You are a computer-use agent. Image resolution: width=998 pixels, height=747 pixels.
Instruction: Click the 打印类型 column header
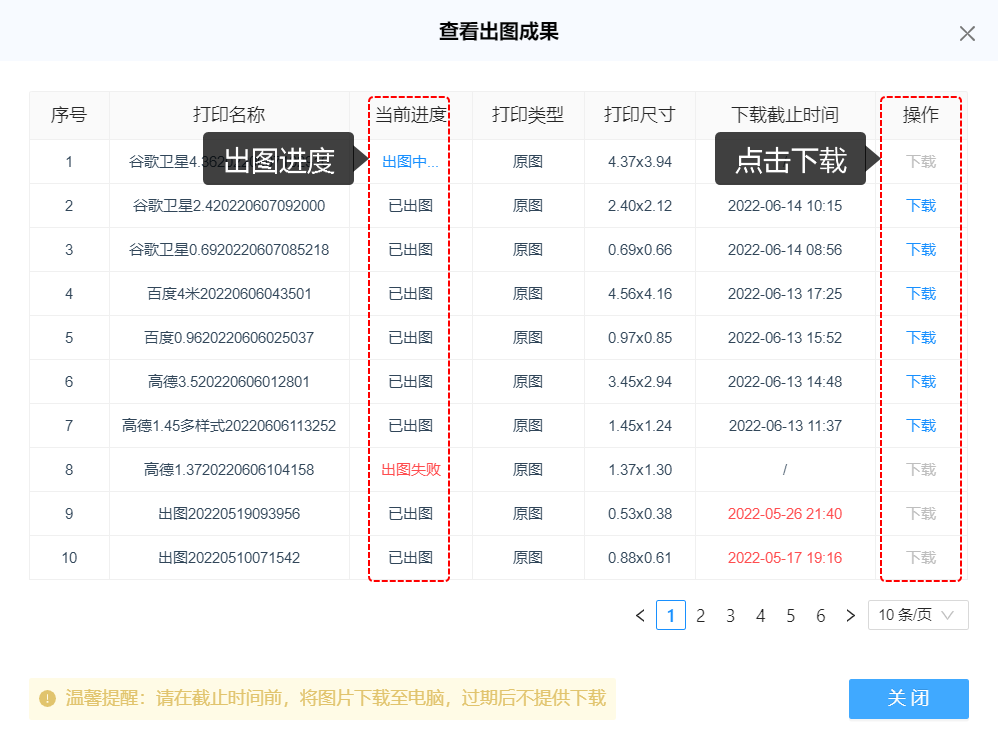[528, 115]
